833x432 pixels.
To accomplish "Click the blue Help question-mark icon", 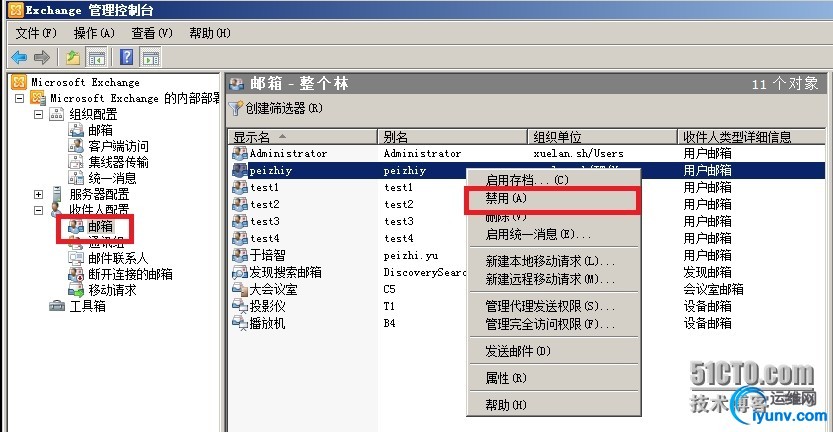I will tap(126, 57).
